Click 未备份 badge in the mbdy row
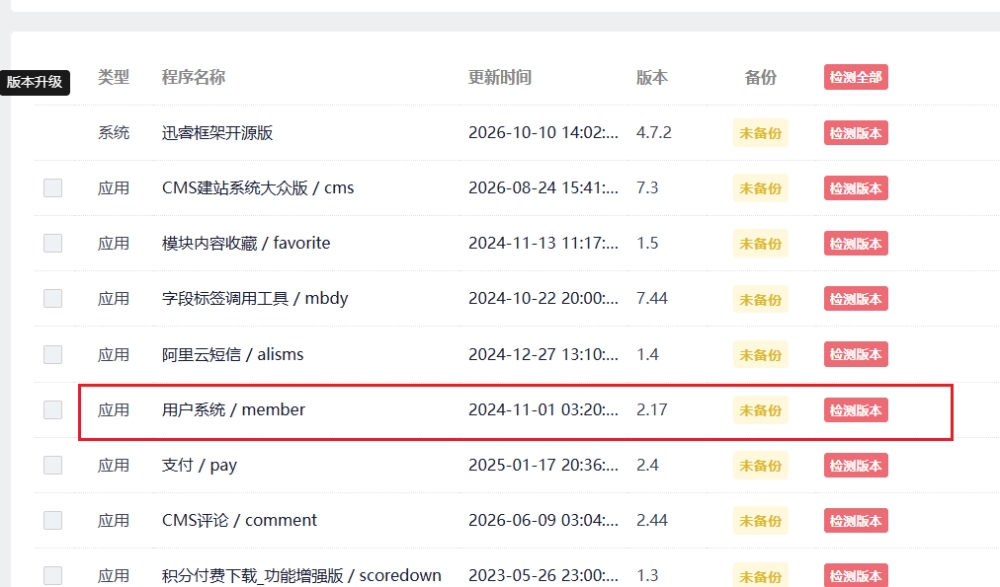1000x587 pixels. [x=760, y=299]
